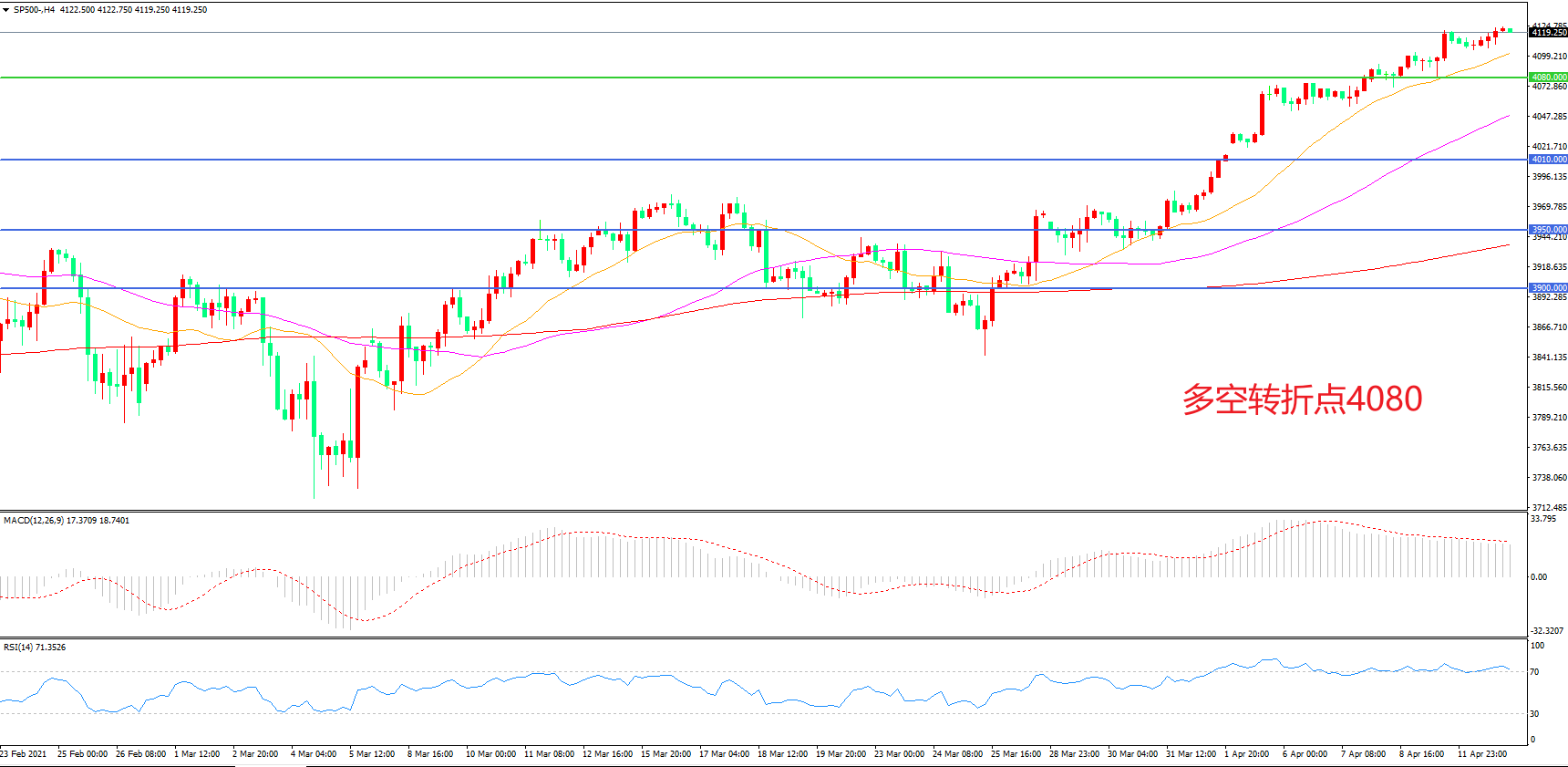Click the 23 Feb 2021 date label
This screenshot has width=1568, height=767.
[x=24, y=754]
